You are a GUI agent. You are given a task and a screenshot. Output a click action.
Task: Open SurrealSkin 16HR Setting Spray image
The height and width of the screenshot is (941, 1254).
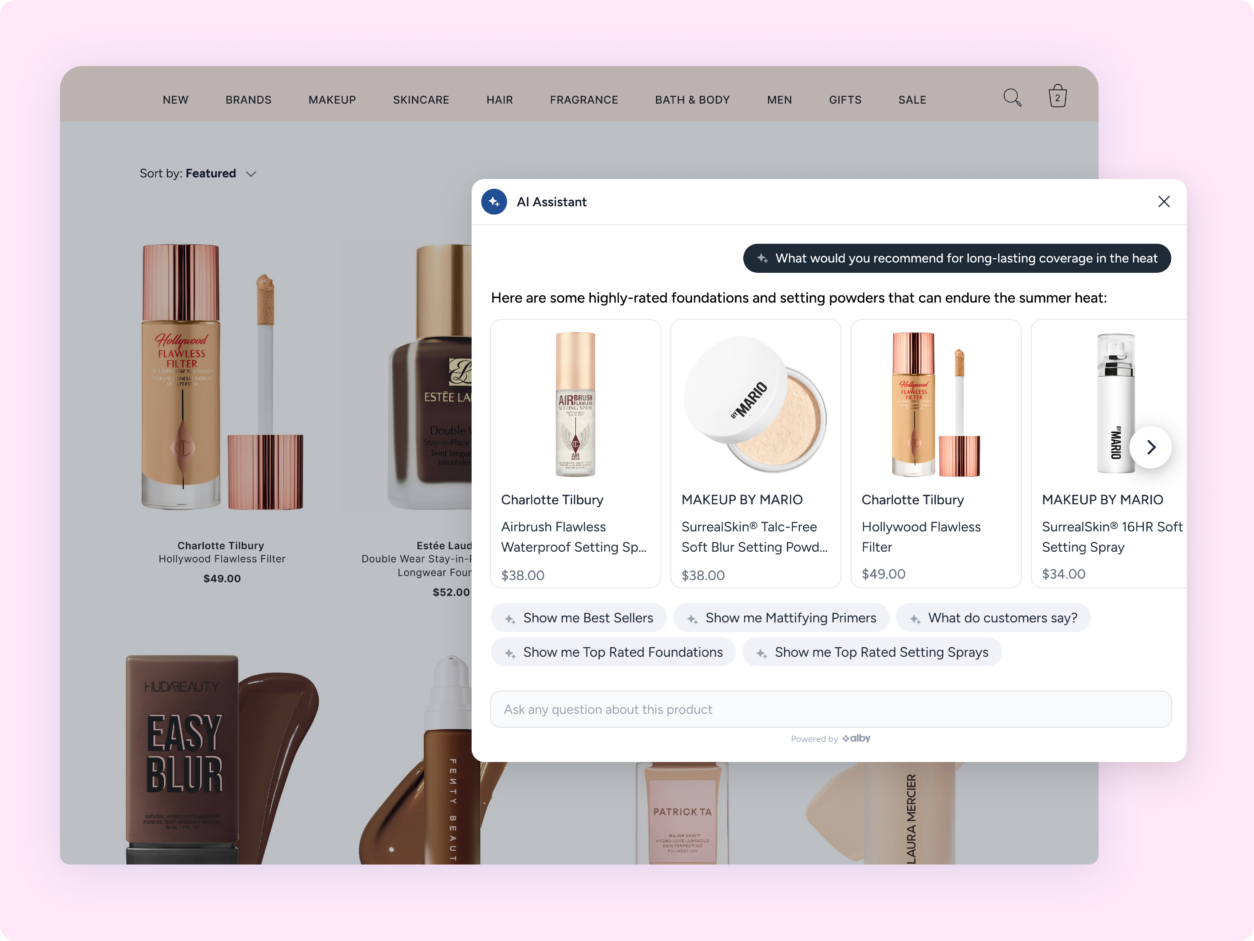click(x=1115, y=404)
